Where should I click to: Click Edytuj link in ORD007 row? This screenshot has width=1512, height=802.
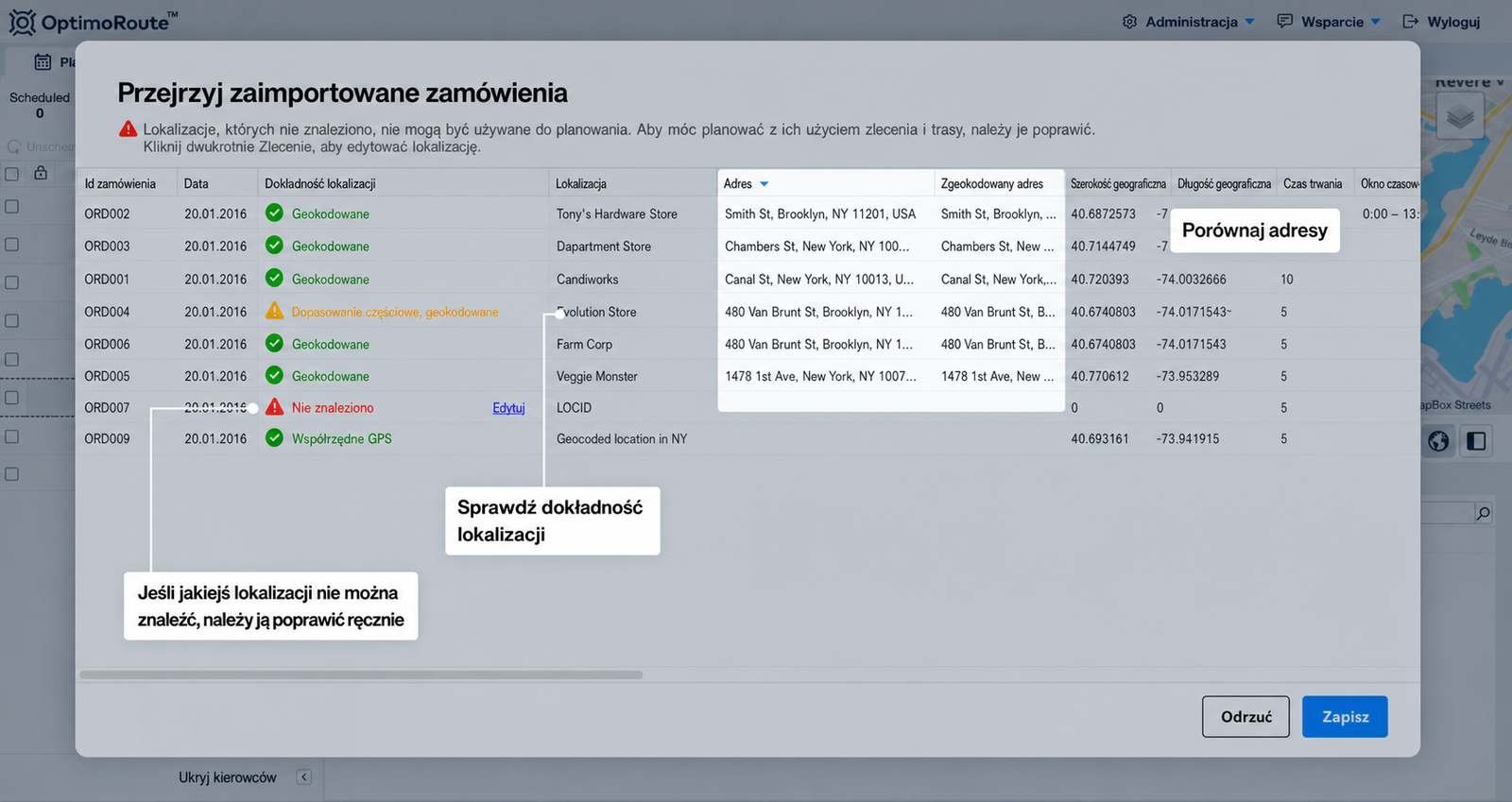point(508,408)
